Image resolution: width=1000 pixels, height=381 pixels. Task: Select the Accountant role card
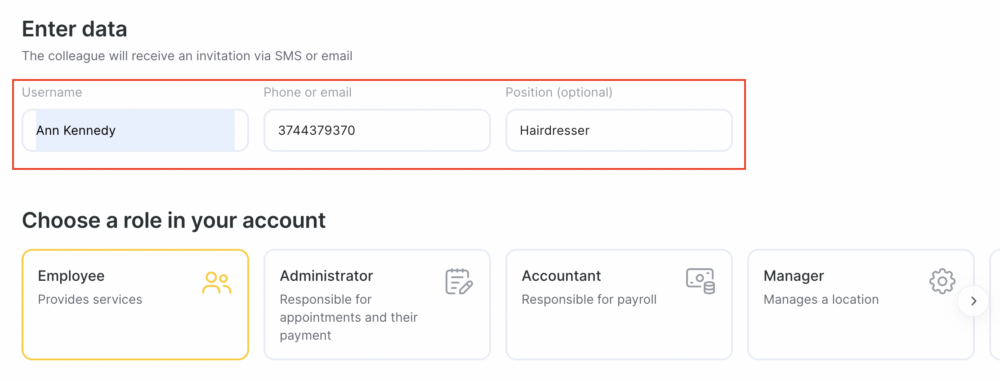619,304
